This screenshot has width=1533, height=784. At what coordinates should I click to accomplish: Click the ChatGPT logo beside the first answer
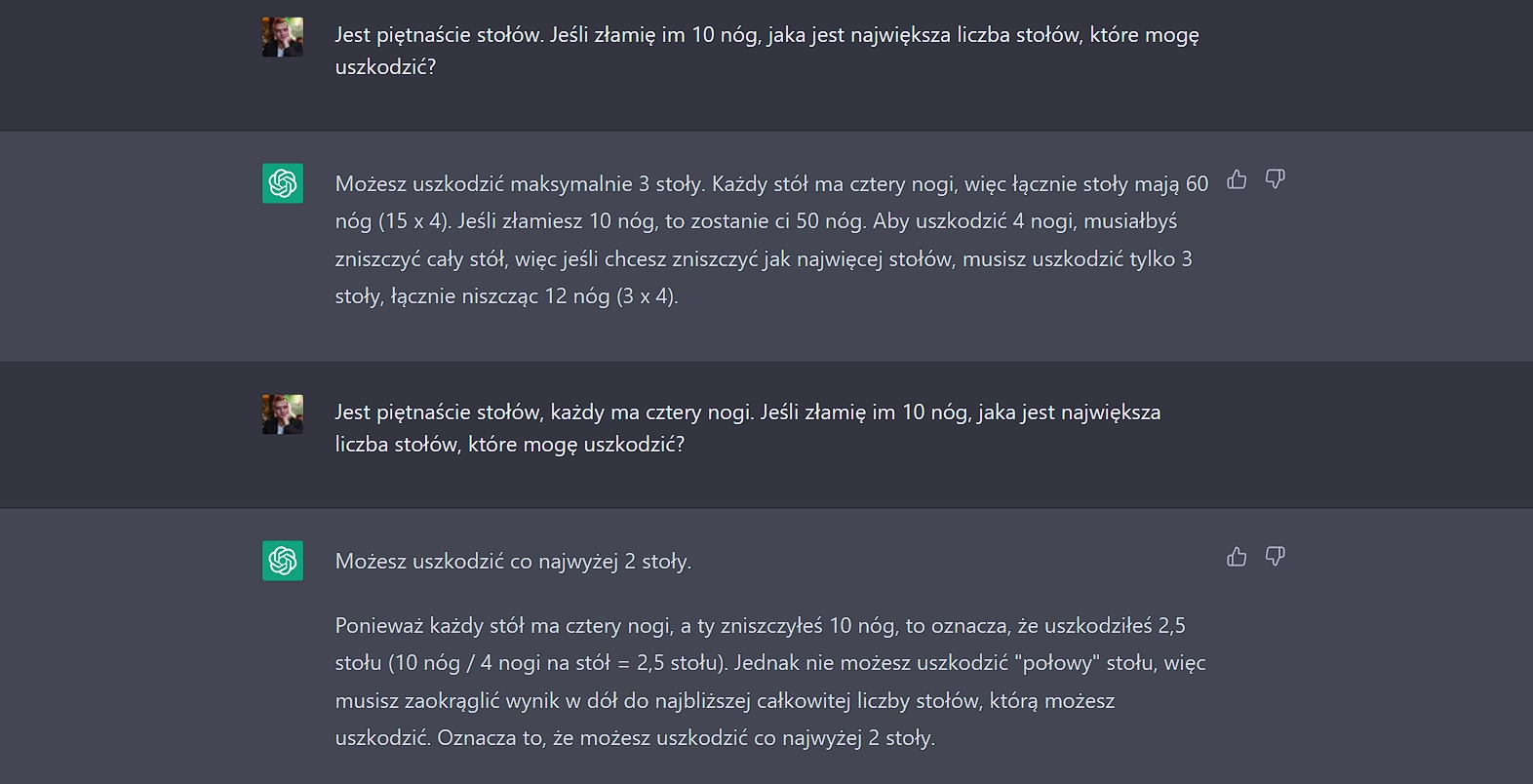click(283, 183)
